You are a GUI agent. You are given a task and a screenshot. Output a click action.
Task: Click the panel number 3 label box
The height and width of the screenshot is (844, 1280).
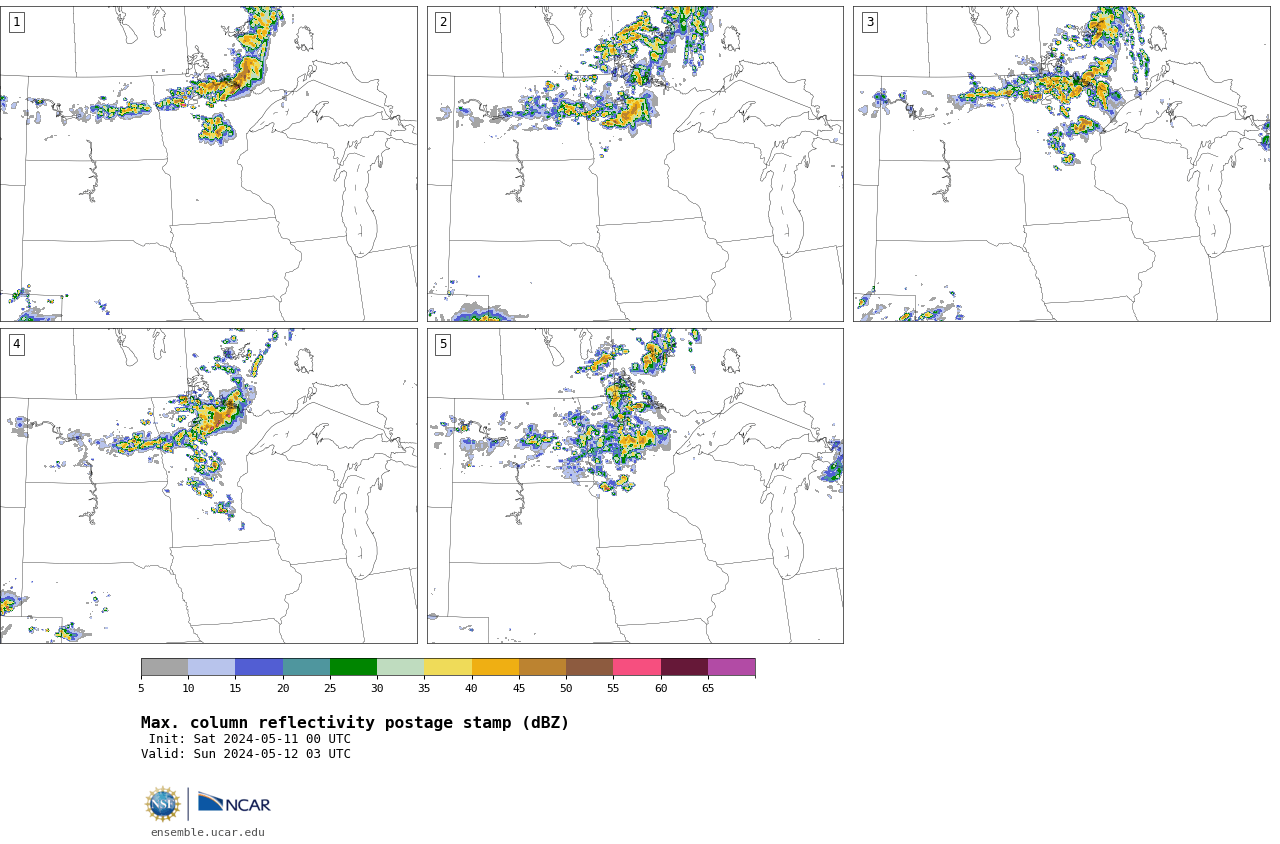point(869,22)
